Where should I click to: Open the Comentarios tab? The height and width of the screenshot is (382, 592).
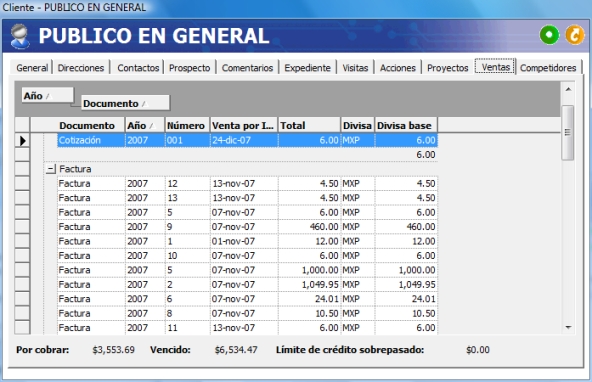[x=247, y=68]
